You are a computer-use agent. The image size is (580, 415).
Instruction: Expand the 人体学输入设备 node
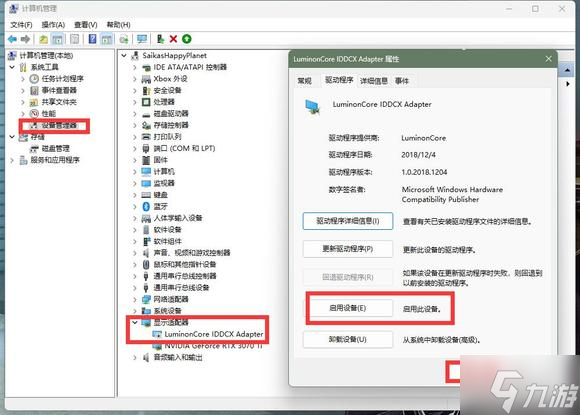[x=135, y=218]
